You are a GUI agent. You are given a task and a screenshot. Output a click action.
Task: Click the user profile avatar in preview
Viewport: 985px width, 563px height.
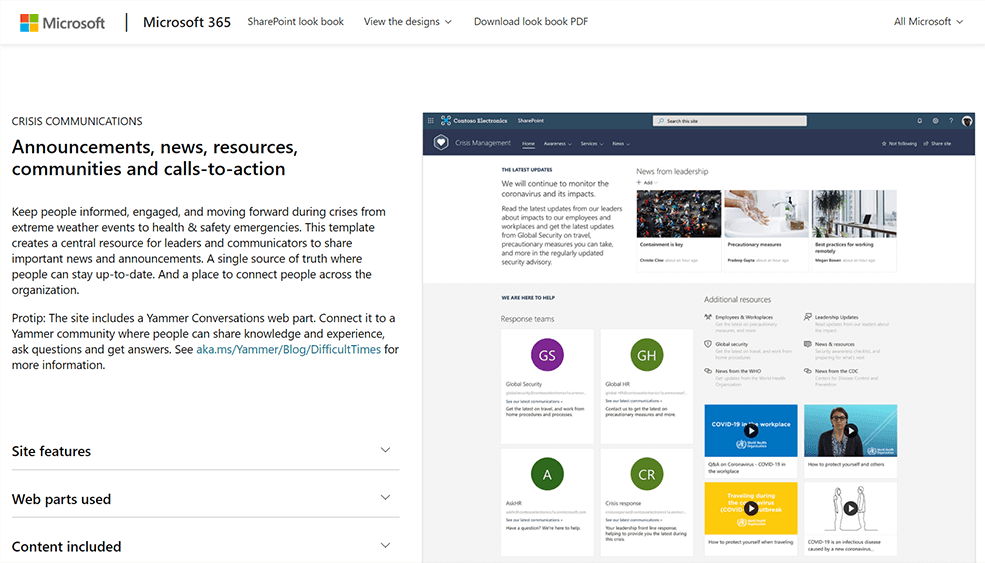(x=967, y=121)
